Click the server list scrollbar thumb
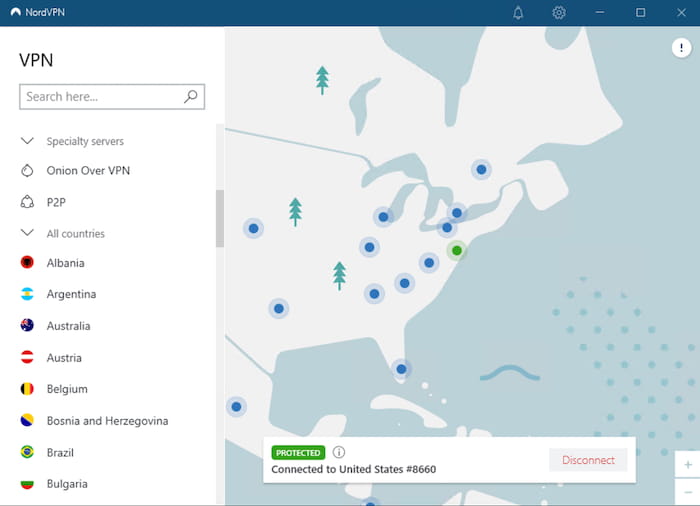700x506 pixels. (220, 218)
